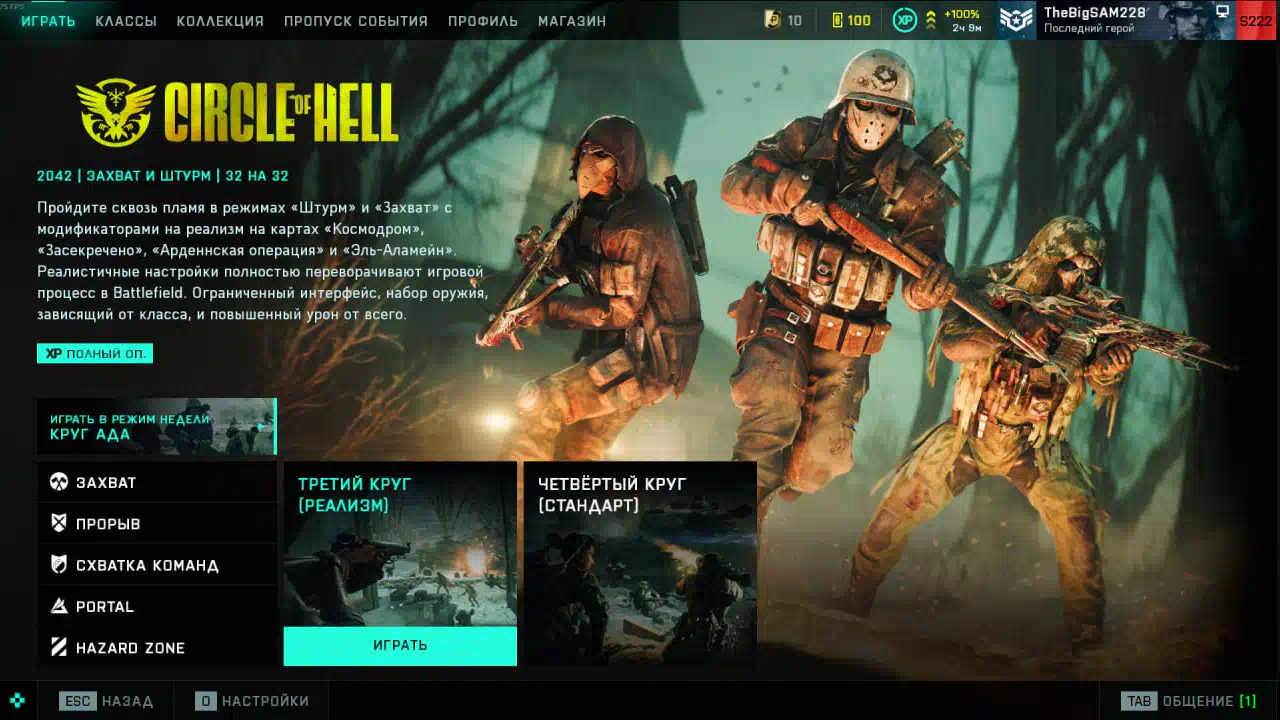Click the XP ПОЛНЫЙ ОП. badge

click(x=95, y=353)
